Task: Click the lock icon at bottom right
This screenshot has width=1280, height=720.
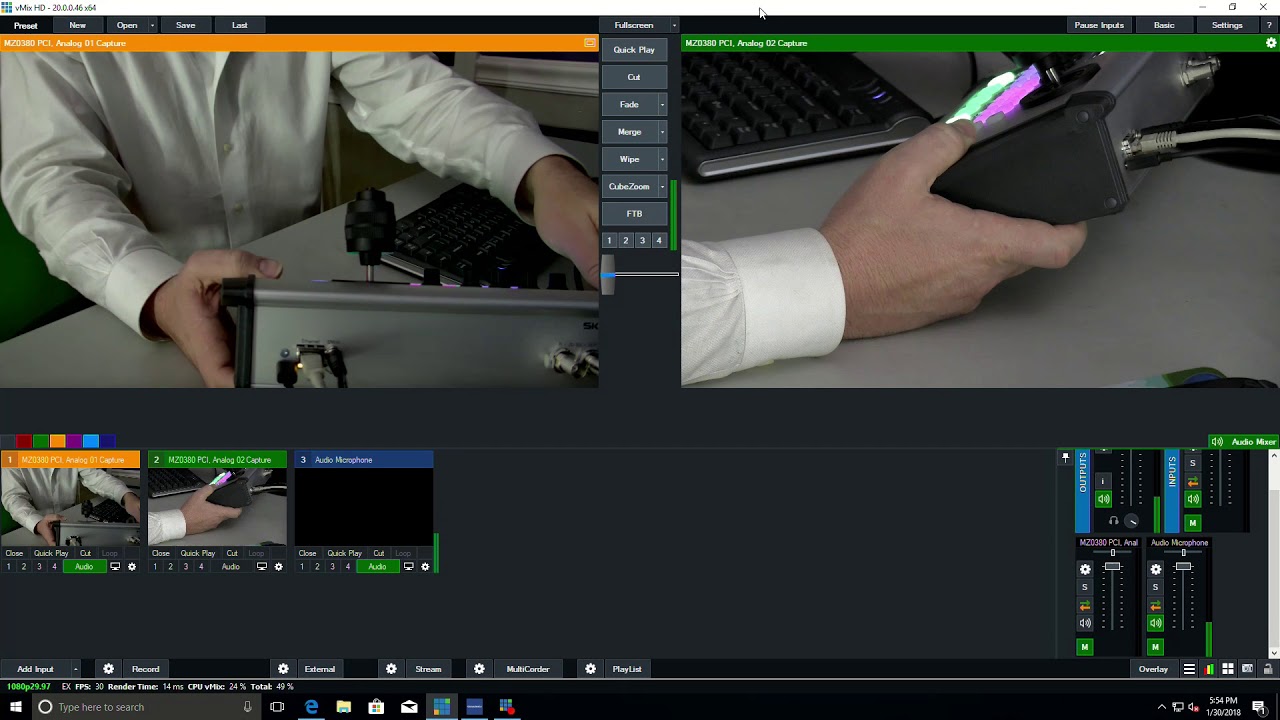Action: click(1268, 669)
